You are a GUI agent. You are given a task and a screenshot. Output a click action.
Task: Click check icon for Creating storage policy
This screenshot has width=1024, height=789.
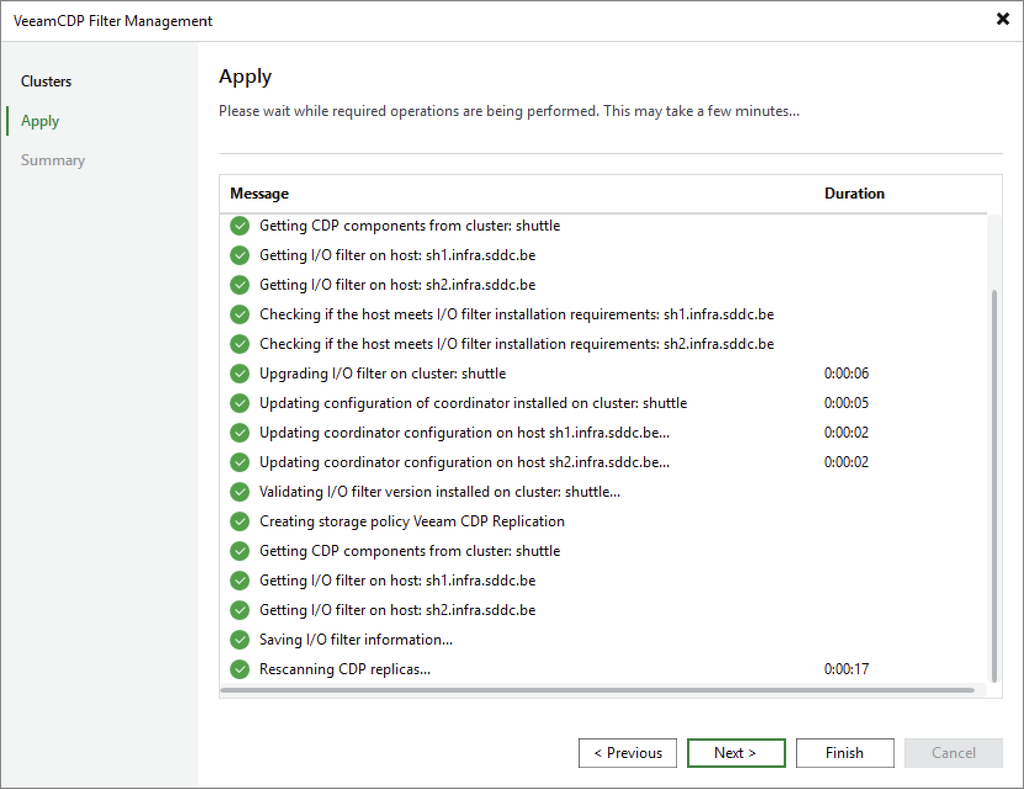coord(240,521)
